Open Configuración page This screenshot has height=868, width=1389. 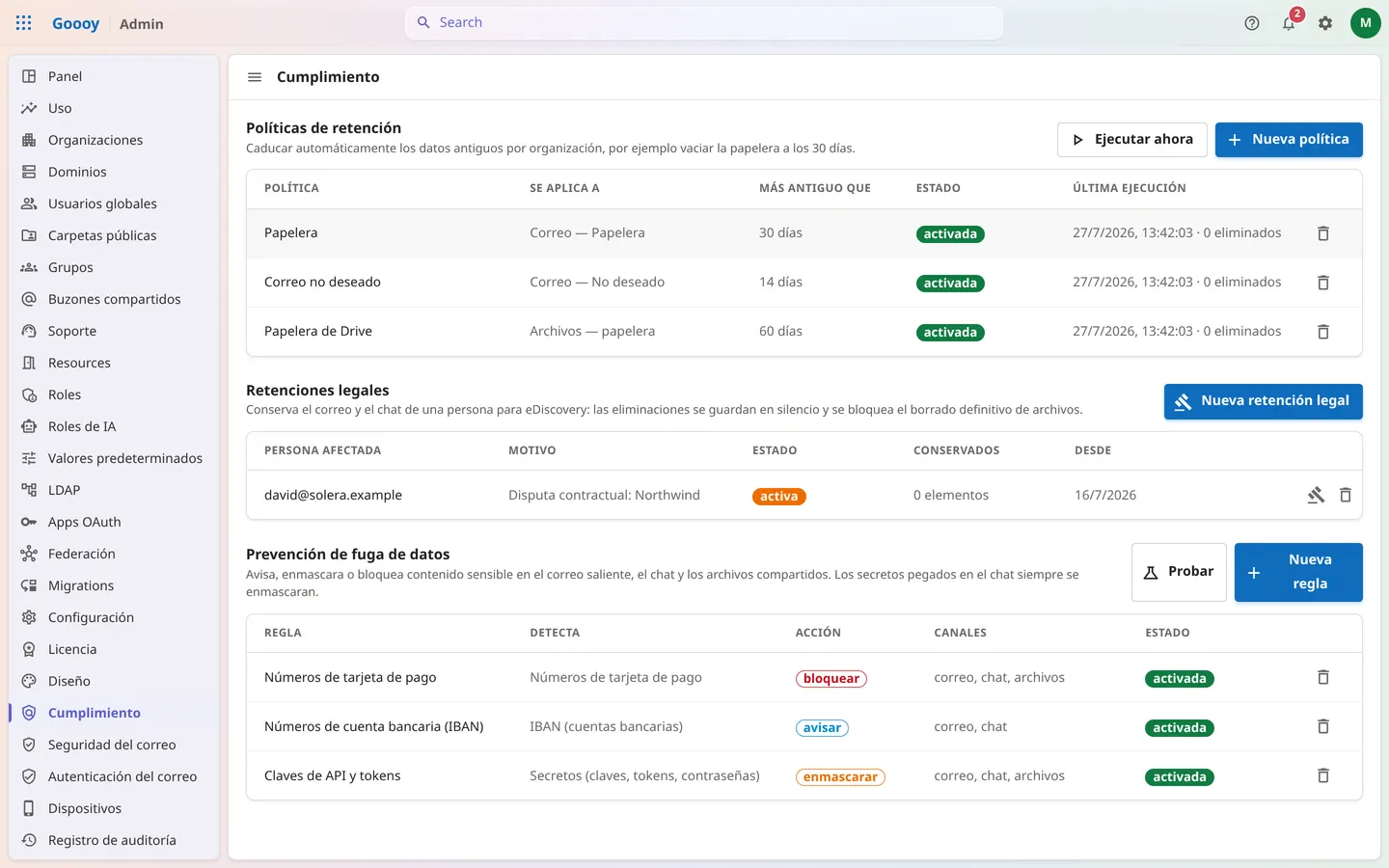click(114, 617)
